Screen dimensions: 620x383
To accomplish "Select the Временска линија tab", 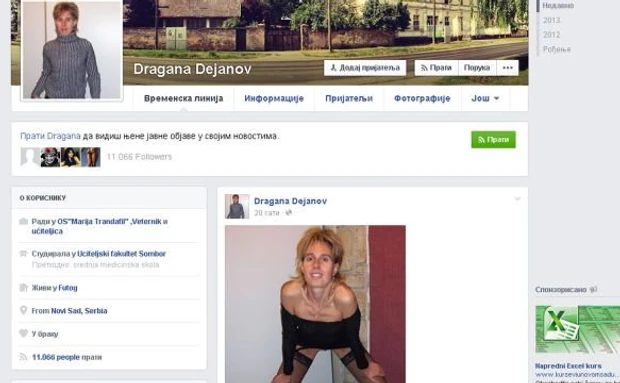I will coord(183,98).
